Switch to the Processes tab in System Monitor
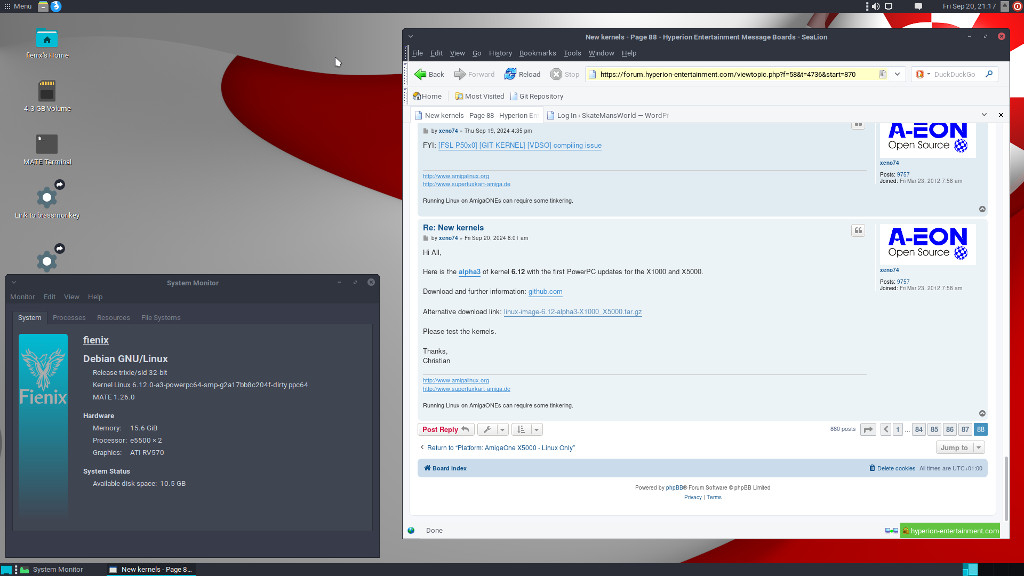This screenshot has width=1024, height=576. [69, 317]
